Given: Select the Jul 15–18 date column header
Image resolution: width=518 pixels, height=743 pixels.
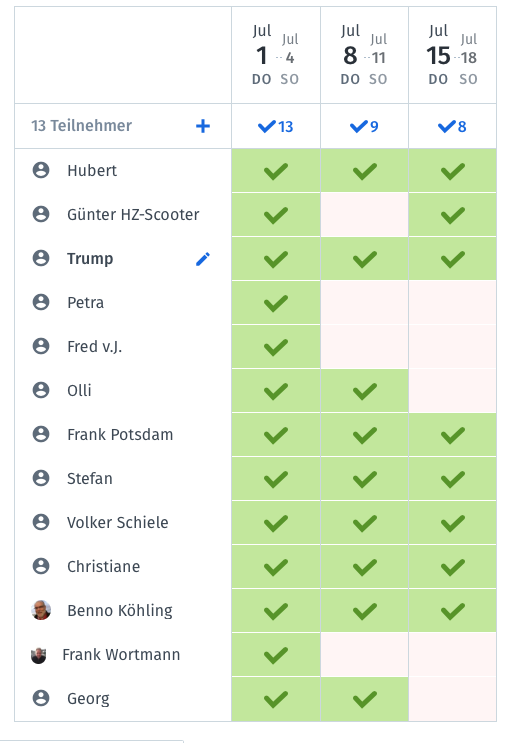Looking at the screenshot, I should pyautogui.click(x=453, y=55).
